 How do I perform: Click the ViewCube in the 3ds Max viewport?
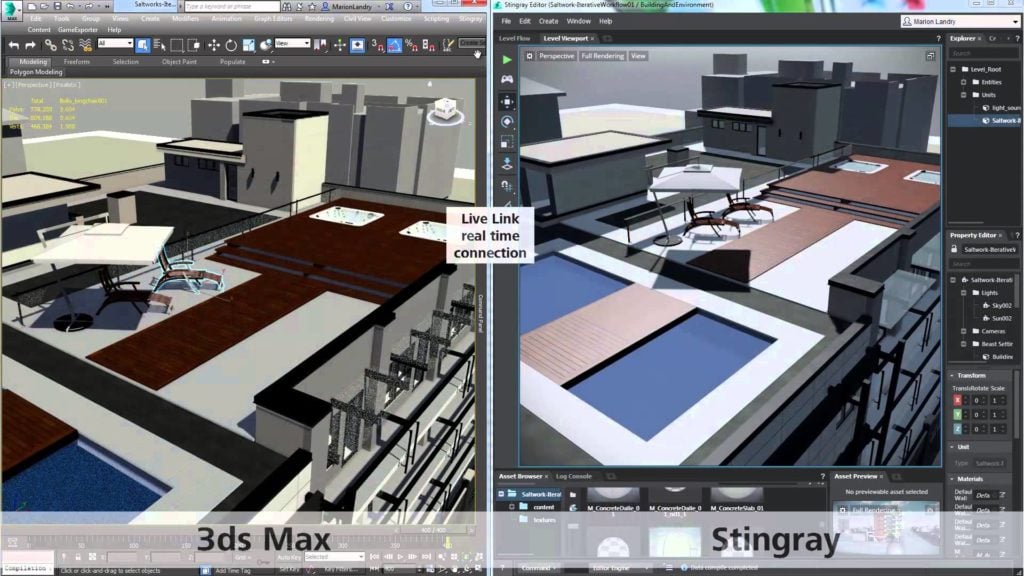point(445,109)
